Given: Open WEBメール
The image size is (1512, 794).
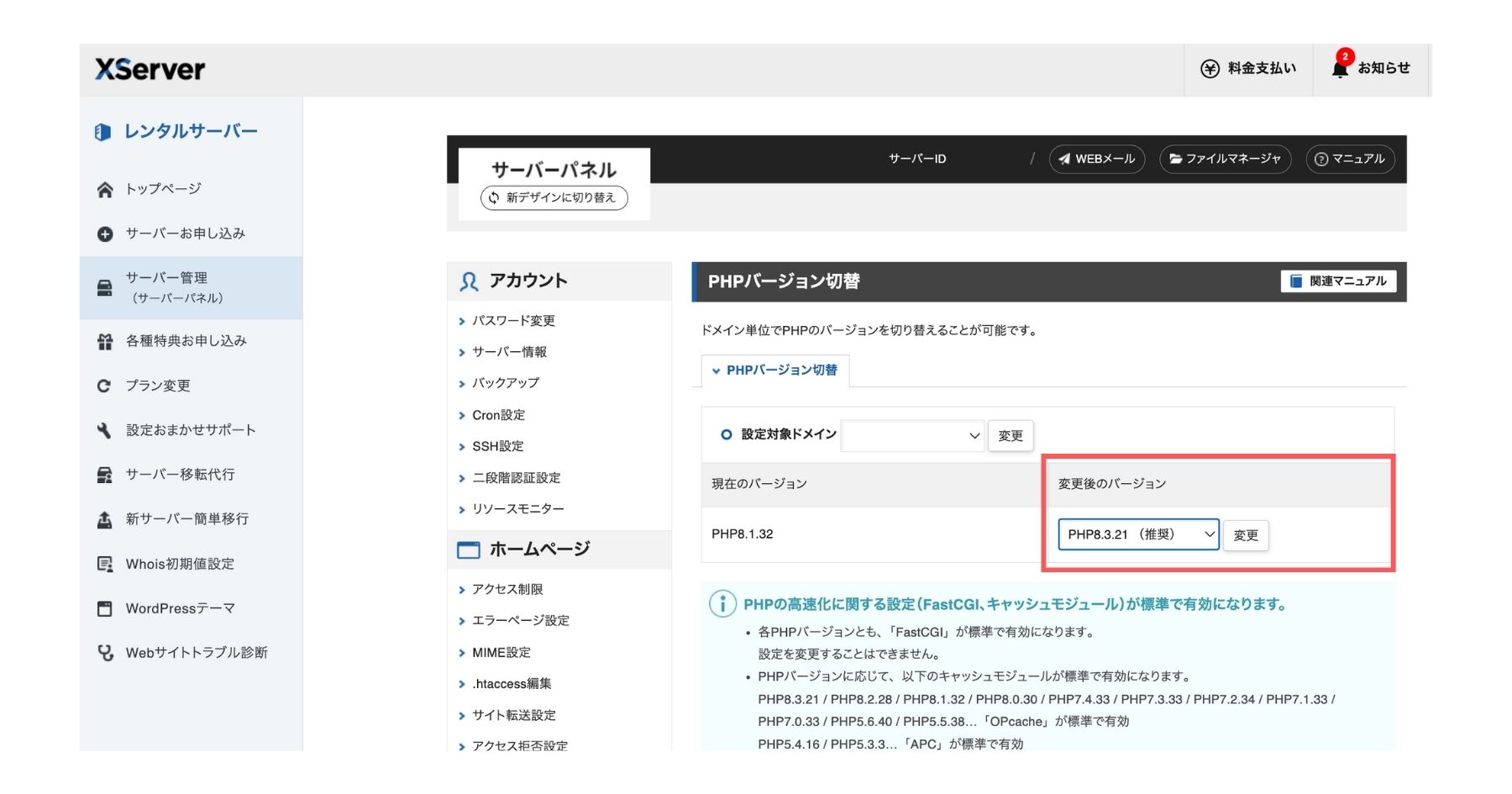Looking at the screenshot, I should coord(1096,159).
